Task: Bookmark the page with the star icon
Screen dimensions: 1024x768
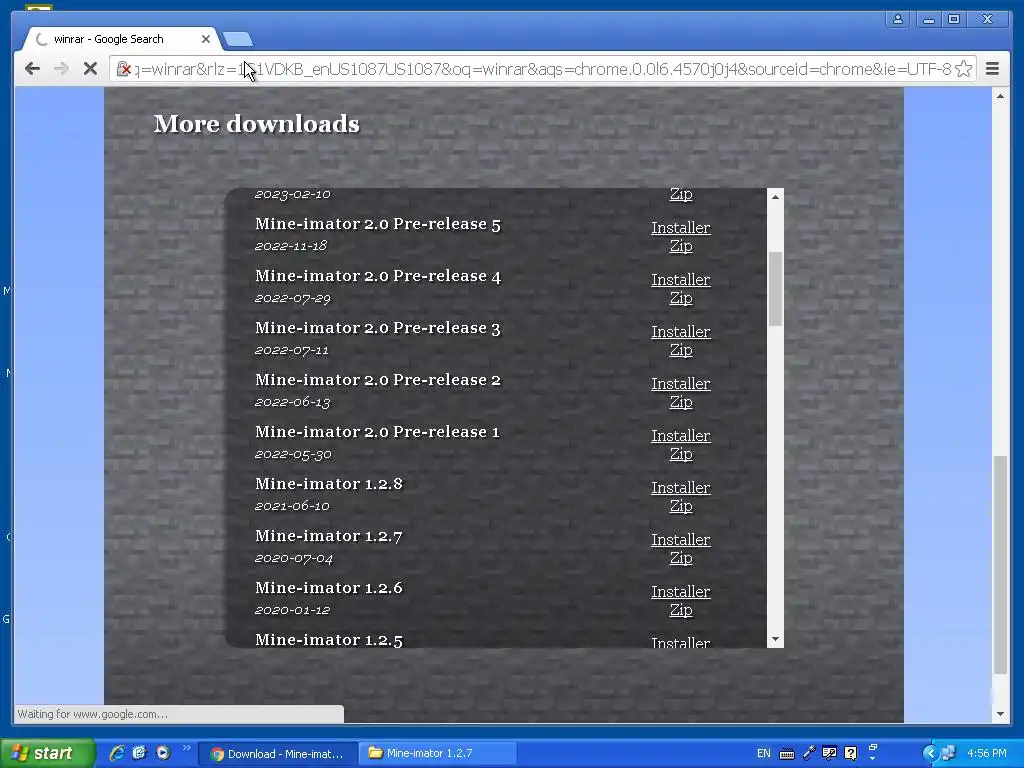Action: pos(963,69)
